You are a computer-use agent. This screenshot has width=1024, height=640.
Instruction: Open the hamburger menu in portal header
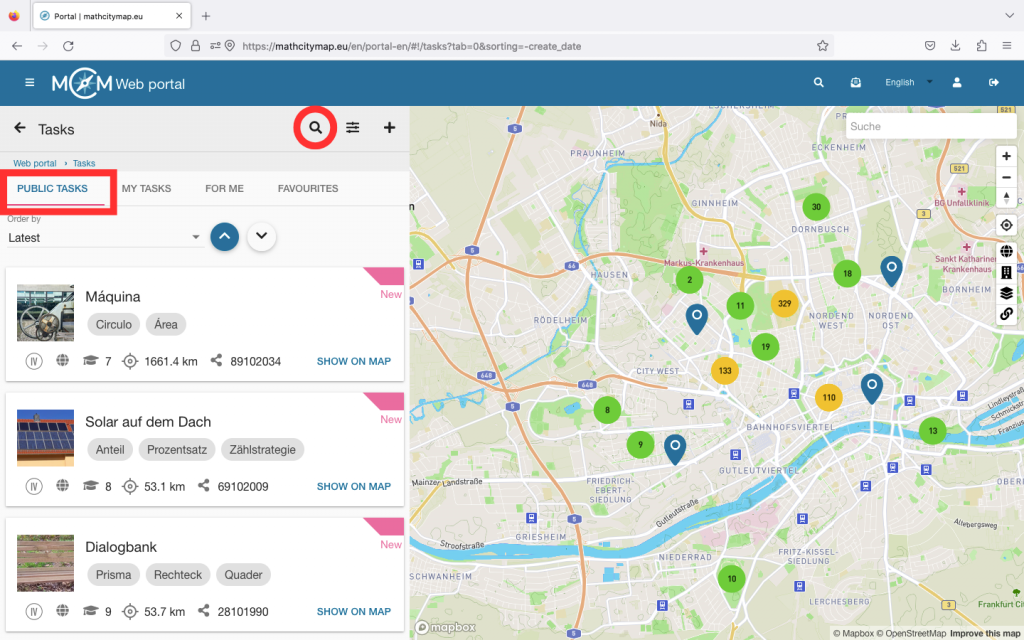[x=30, y=83]
